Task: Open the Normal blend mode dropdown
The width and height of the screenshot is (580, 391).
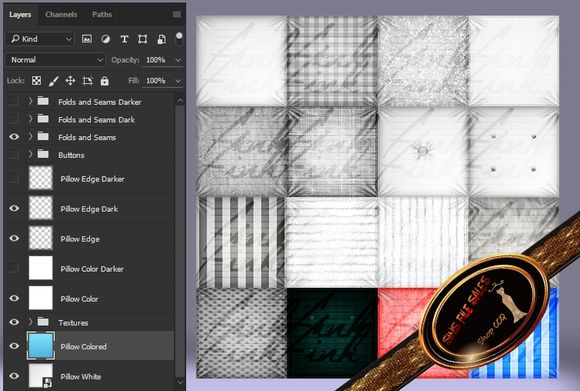Action: [55, 60]
